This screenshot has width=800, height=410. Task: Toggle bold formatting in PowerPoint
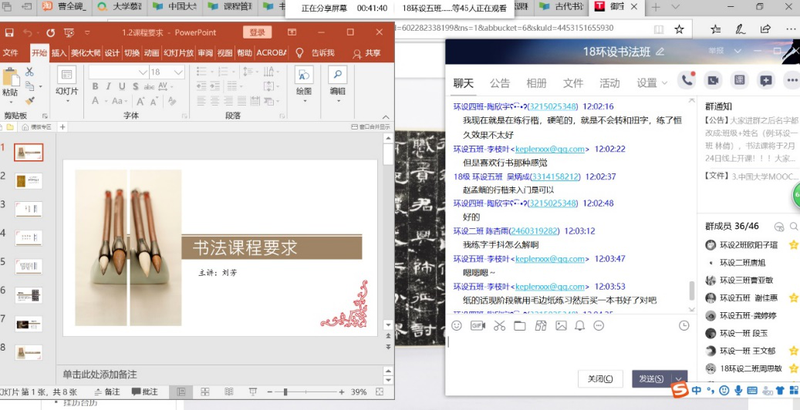pyautogui.click(x=95, y=87)
